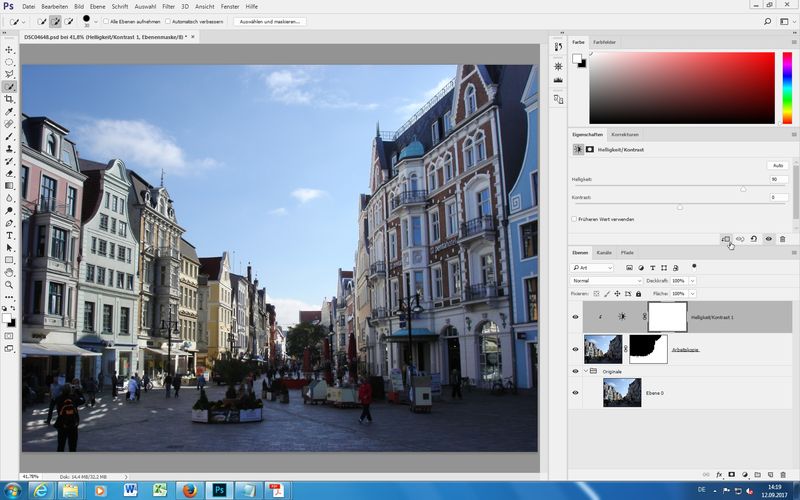Delete the adjustment layer via properties trash icon

pyautogui.click(x=782, y=239)
